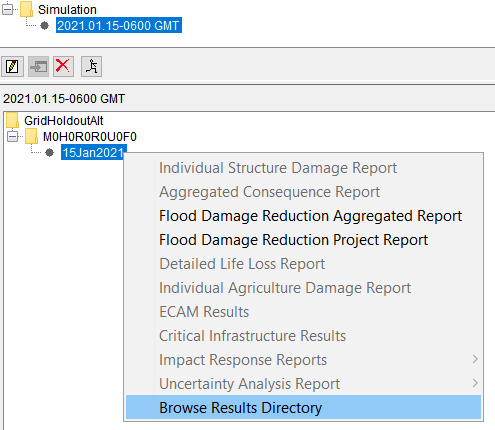Click the red X delete icon
This screenshot has width=495, height=430.
pos(63,66)
